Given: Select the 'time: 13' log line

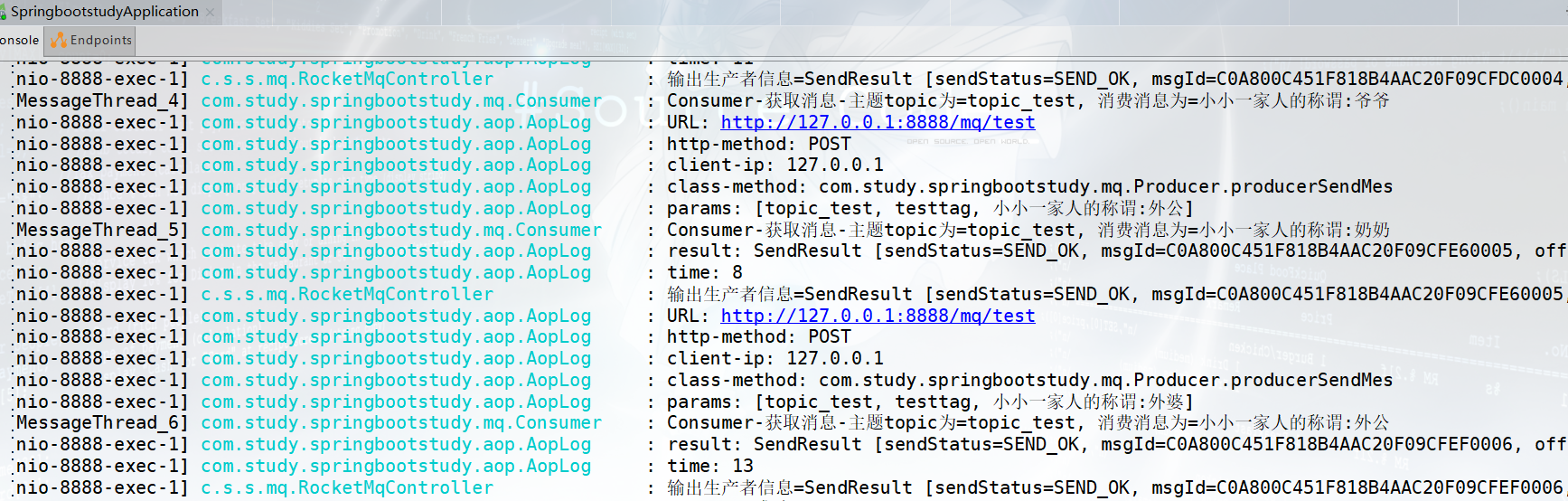Looking at the screenshot, I should click(710, 466).
